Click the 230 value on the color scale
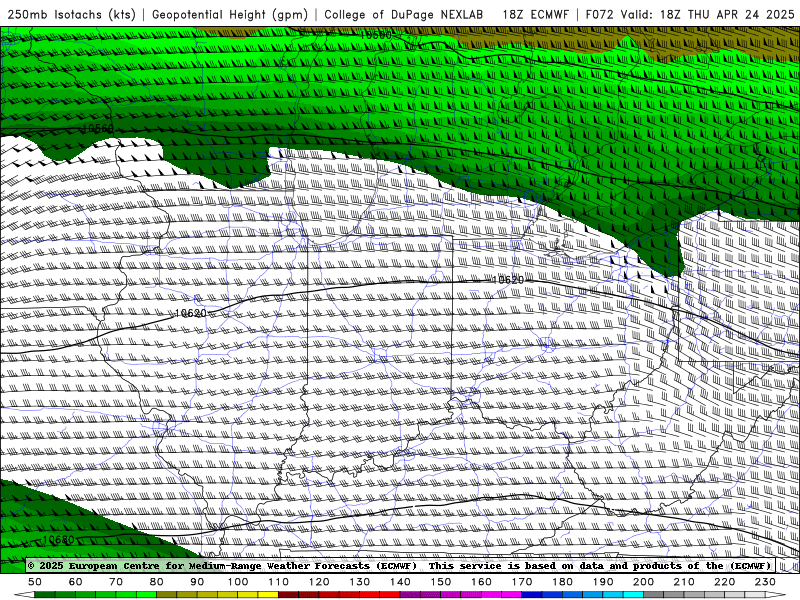This screenshot has height=600, width=800. 765,582
